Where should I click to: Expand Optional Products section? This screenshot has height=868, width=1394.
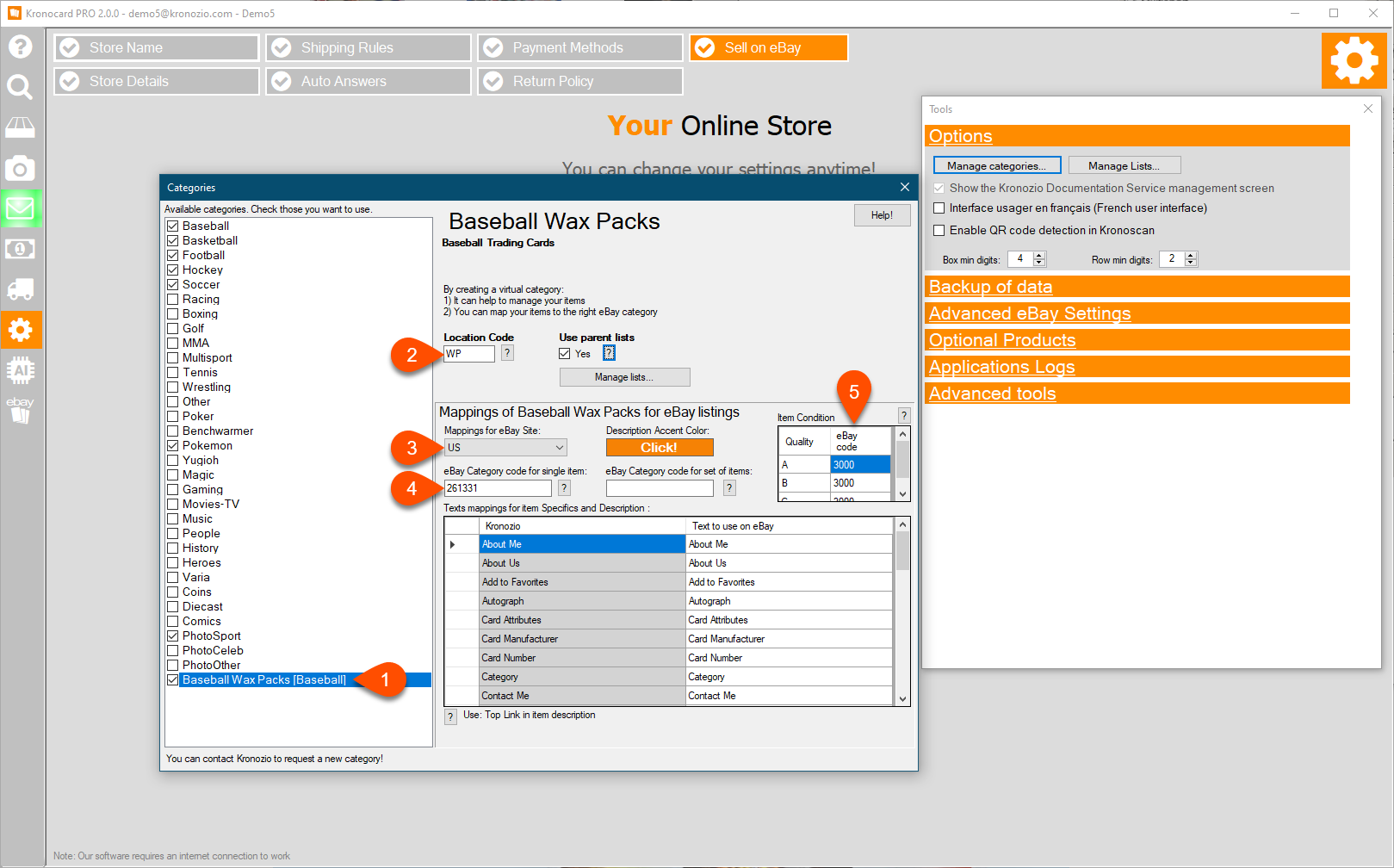click(x=1137, y=340)
